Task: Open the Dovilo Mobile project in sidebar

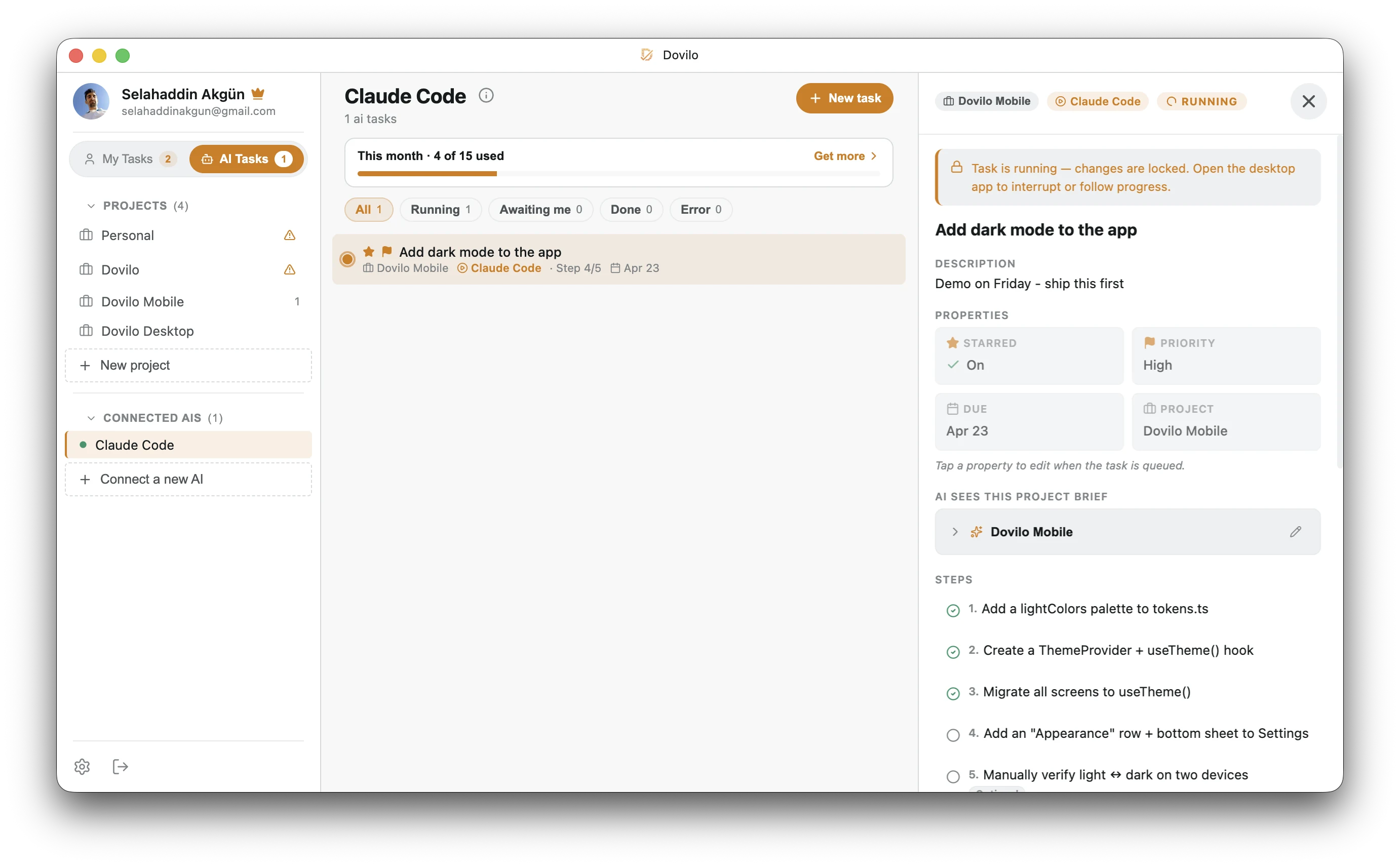Action: (188, 302)
